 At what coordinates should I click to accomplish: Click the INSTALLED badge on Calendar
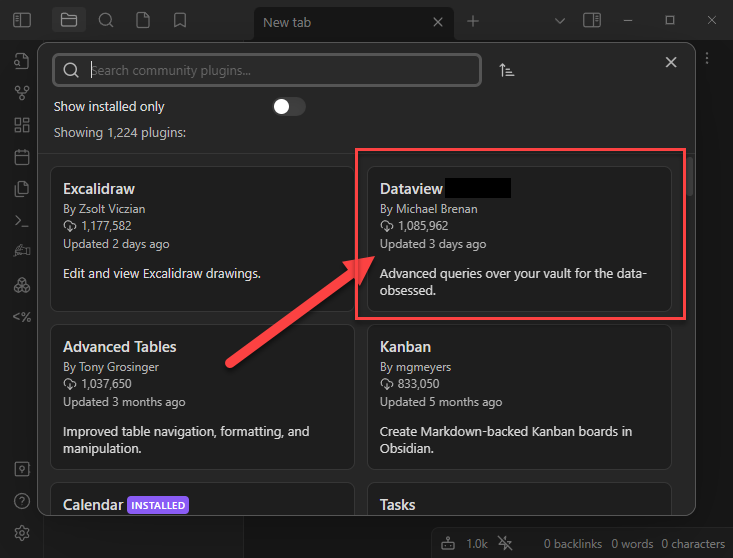[158, 505]
